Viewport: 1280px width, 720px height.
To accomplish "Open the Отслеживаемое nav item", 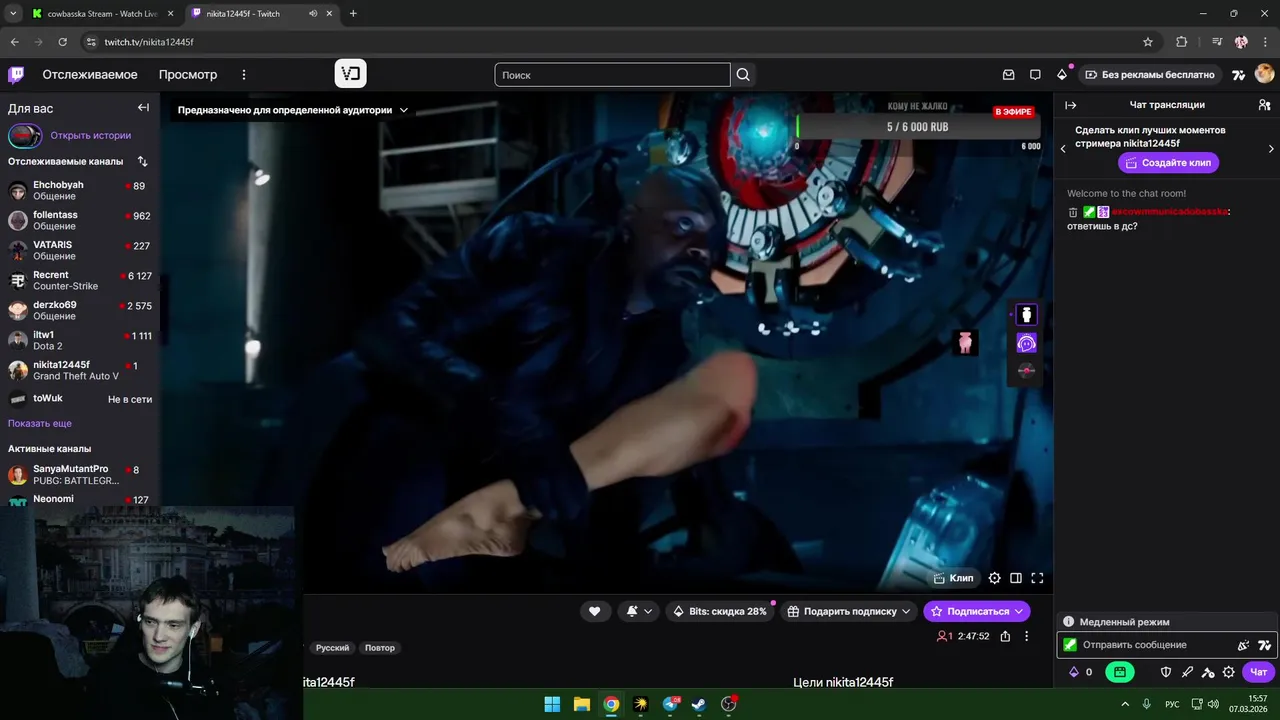I will [x=90, y=74].
